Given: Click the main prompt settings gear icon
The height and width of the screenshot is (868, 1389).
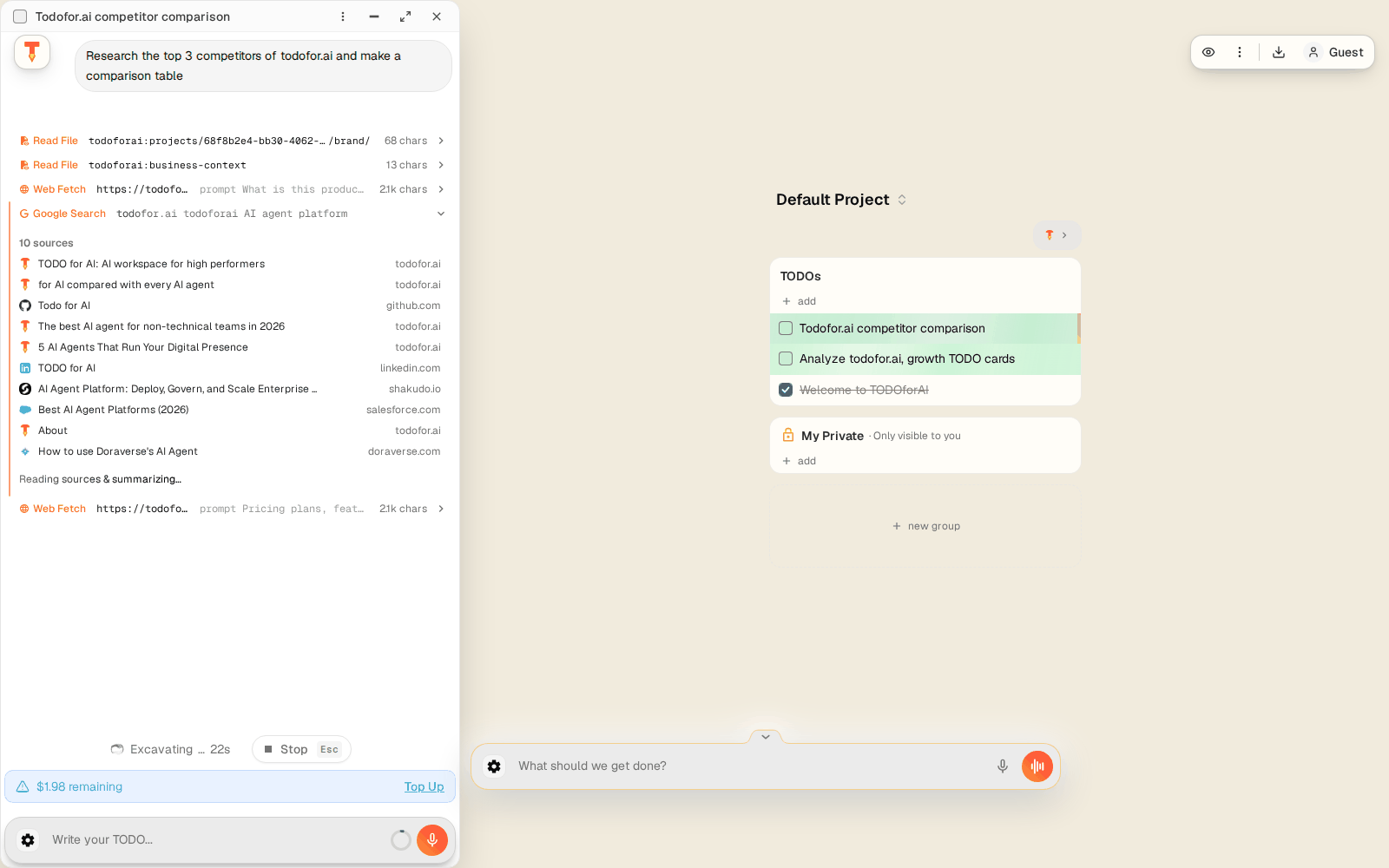Looking at the screenshot, I should [494, 766].
